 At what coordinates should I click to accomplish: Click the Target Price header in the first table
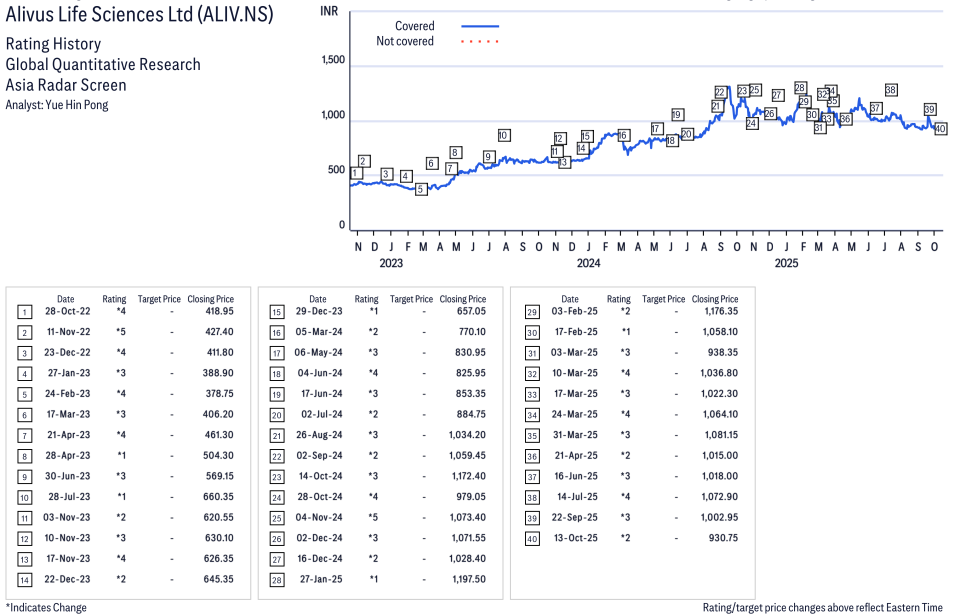coord(159,299)
